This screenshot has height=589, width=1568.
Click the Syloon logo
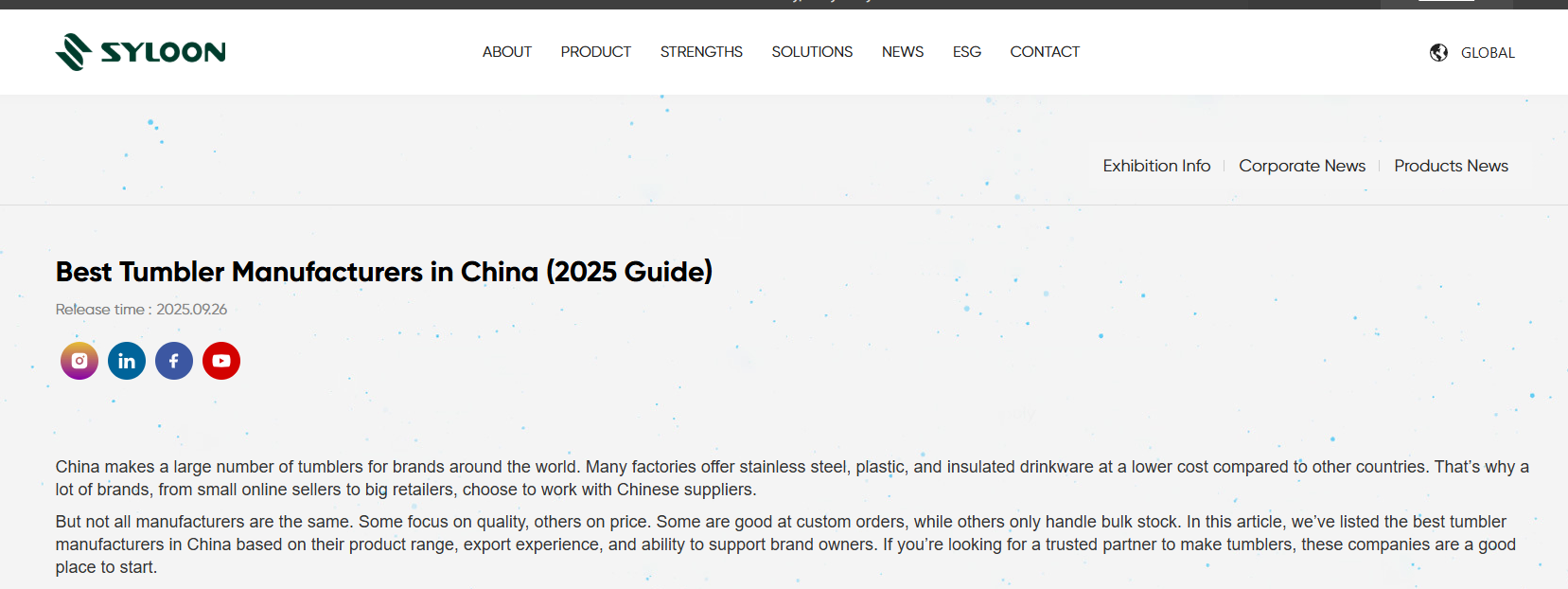click(140, 52)
